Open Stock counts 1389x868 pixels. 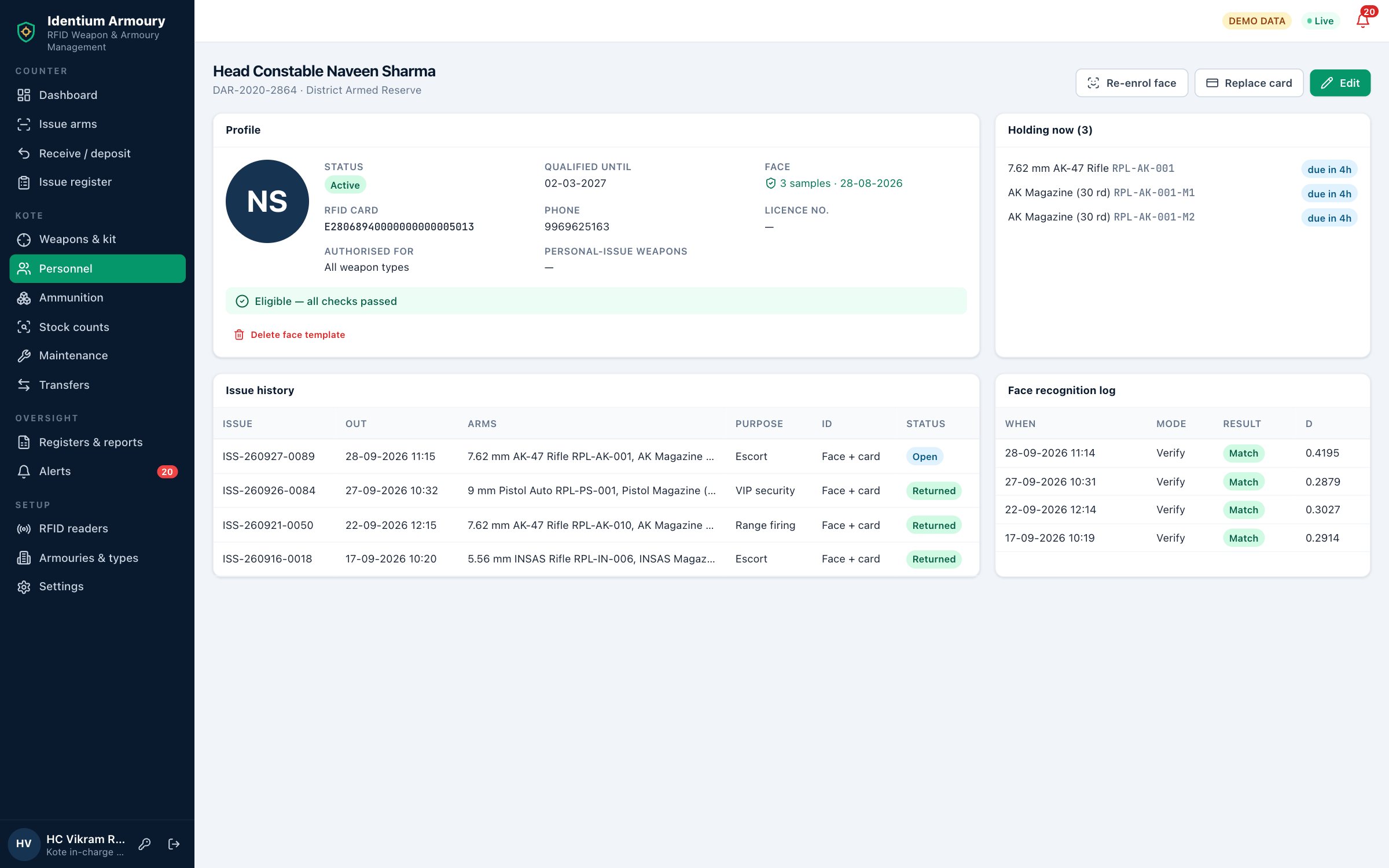(x=97, y=327)
